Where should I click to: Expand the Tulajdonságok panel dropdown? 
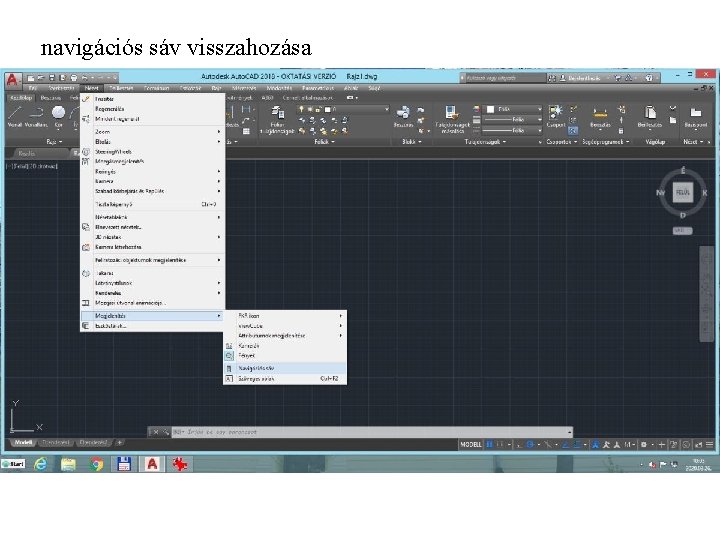coord(485,142)
